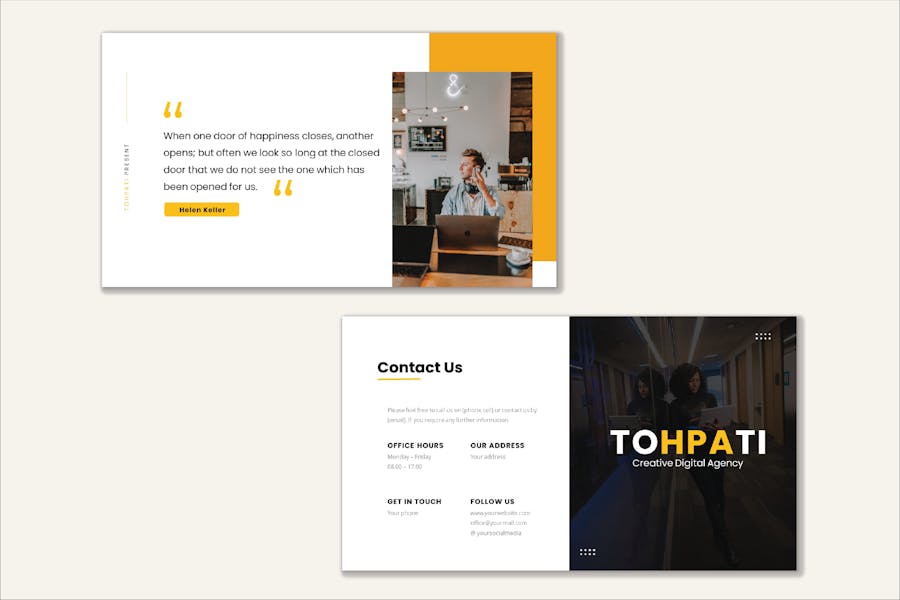Select the dark hallway photo behind the TOHPATI logo

(683, 443)
